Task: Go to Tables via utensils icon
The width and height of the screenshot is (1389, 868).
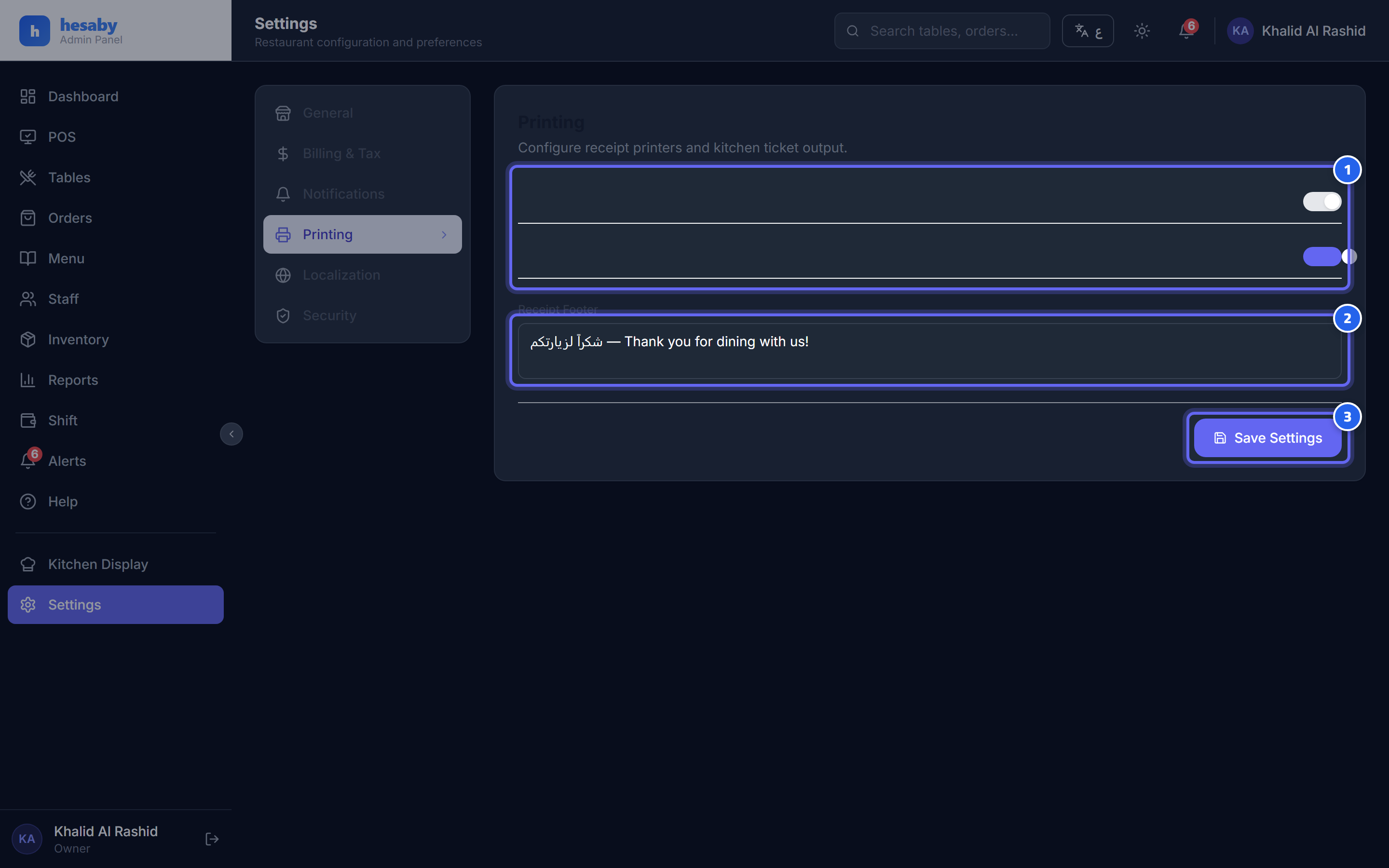Action: [x=27, y=177]
